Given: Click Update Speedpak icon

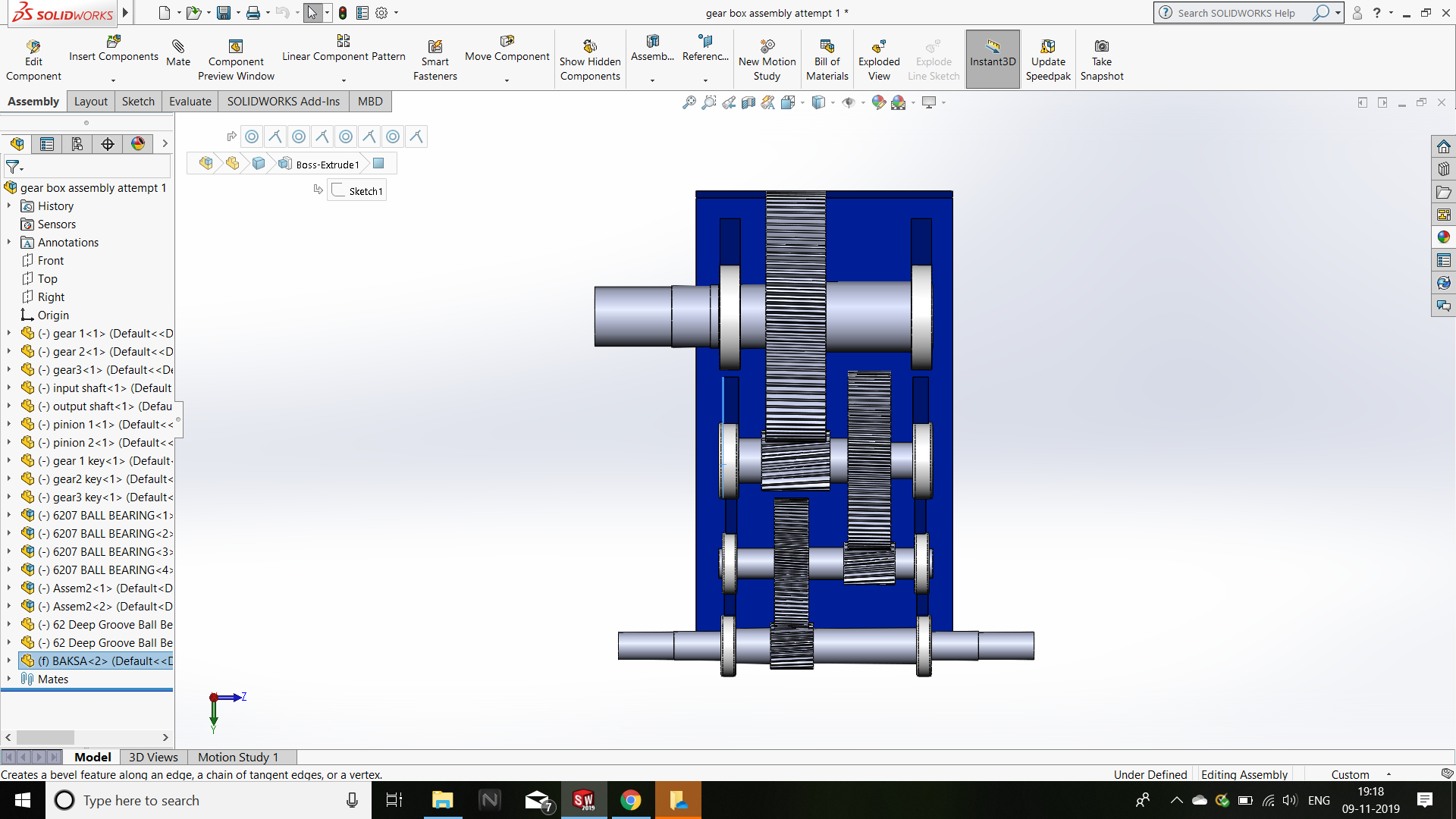Looking at the screenshot, I should [1048, 47].
